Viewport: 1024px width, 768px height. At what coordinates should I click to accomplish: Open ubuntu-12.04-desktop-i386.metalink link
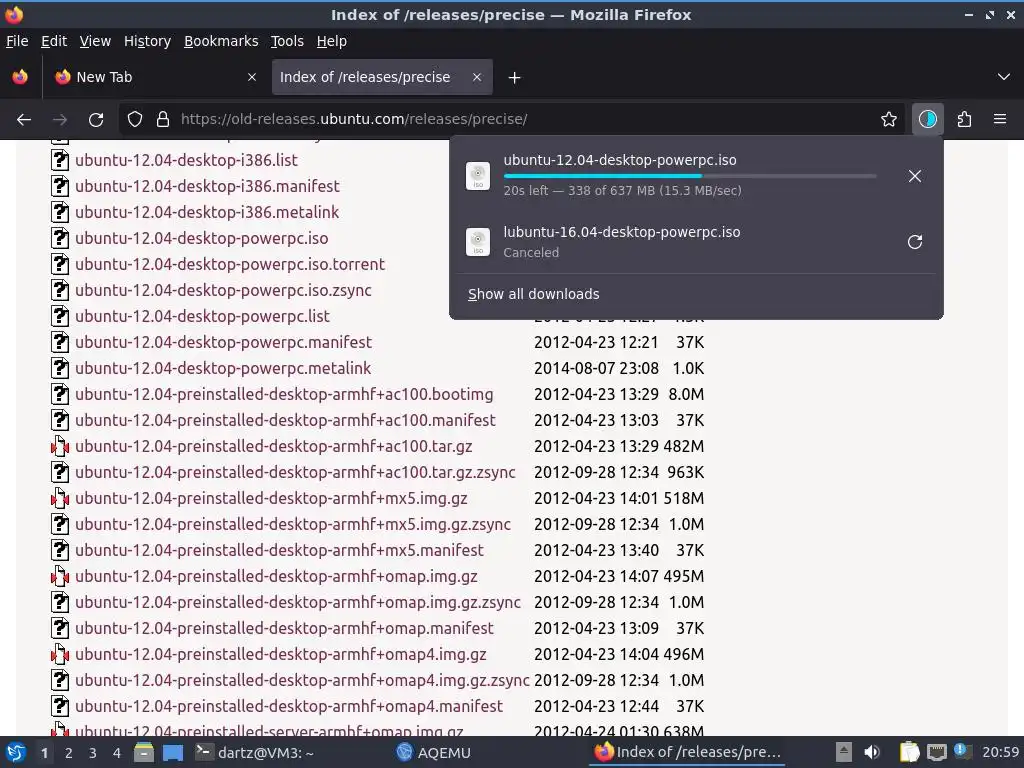(207, 212)
